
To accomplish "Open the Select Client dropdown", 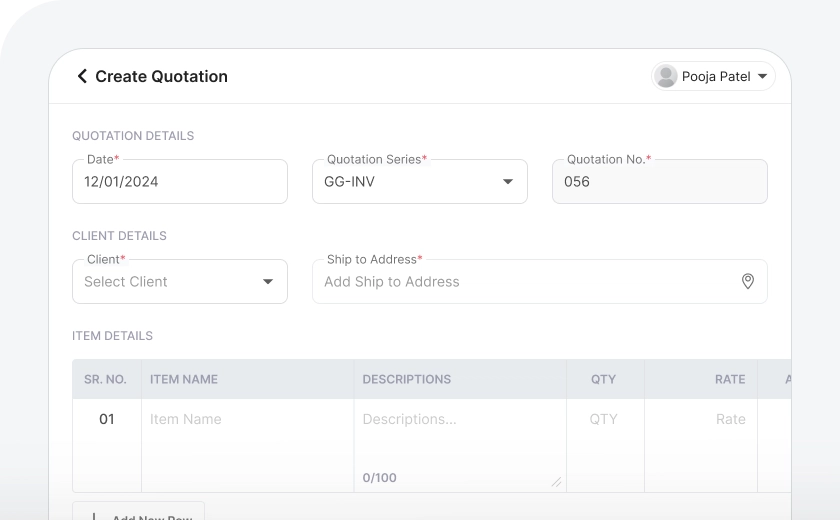I will [180, 282].
